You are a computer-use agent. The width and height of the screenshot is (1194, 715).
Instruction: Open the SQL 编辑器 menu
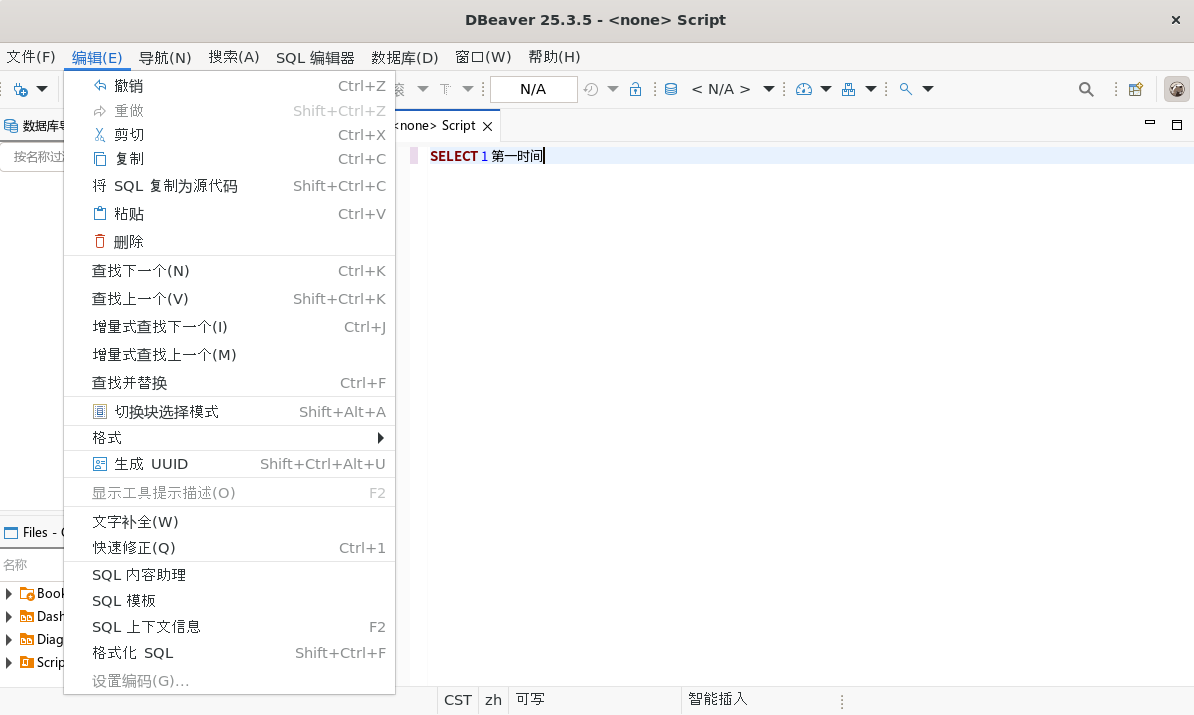pyautogui.click(x=315, y=58)
